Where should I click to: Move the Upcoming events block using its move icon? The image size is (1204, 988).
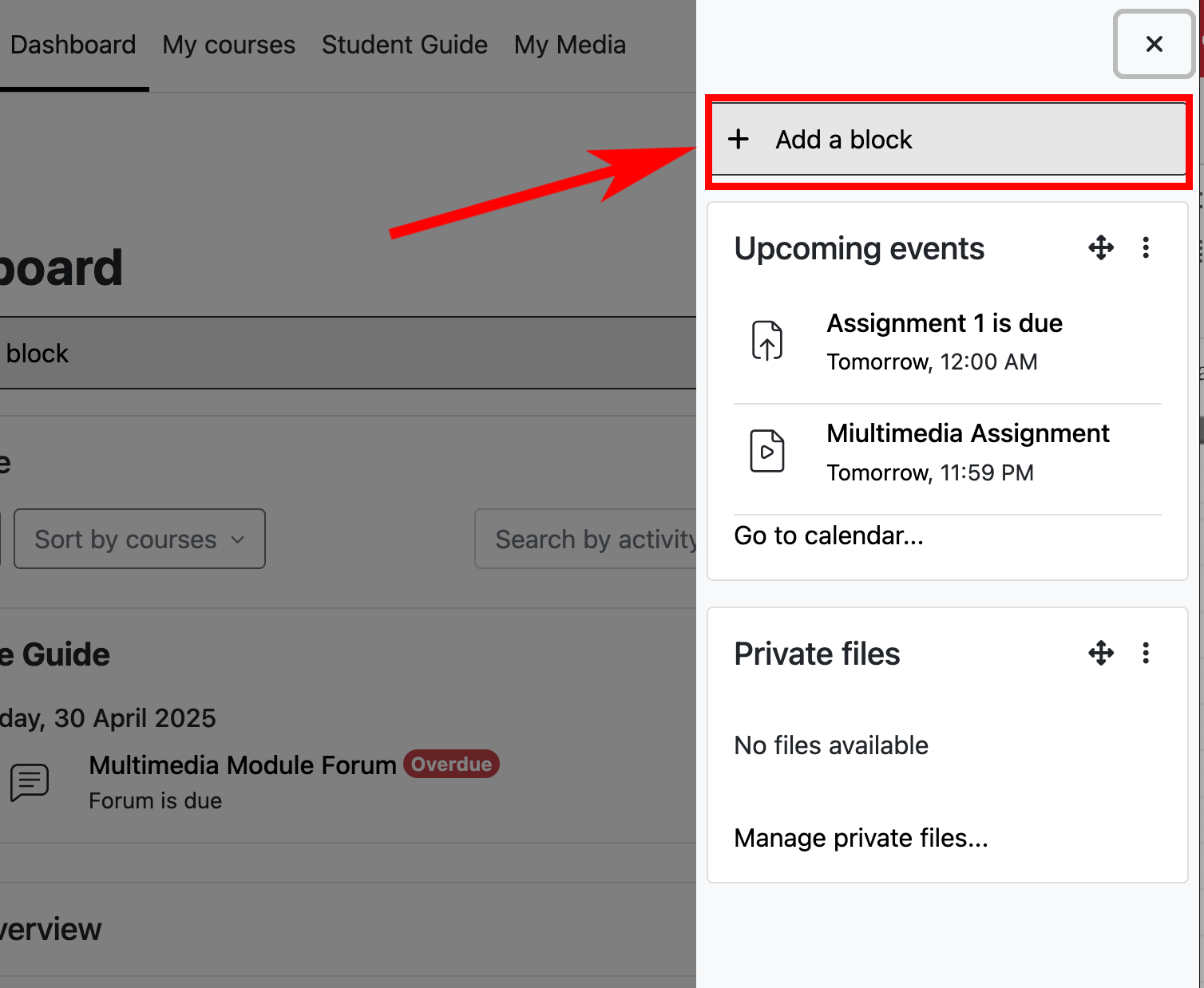1101,247
